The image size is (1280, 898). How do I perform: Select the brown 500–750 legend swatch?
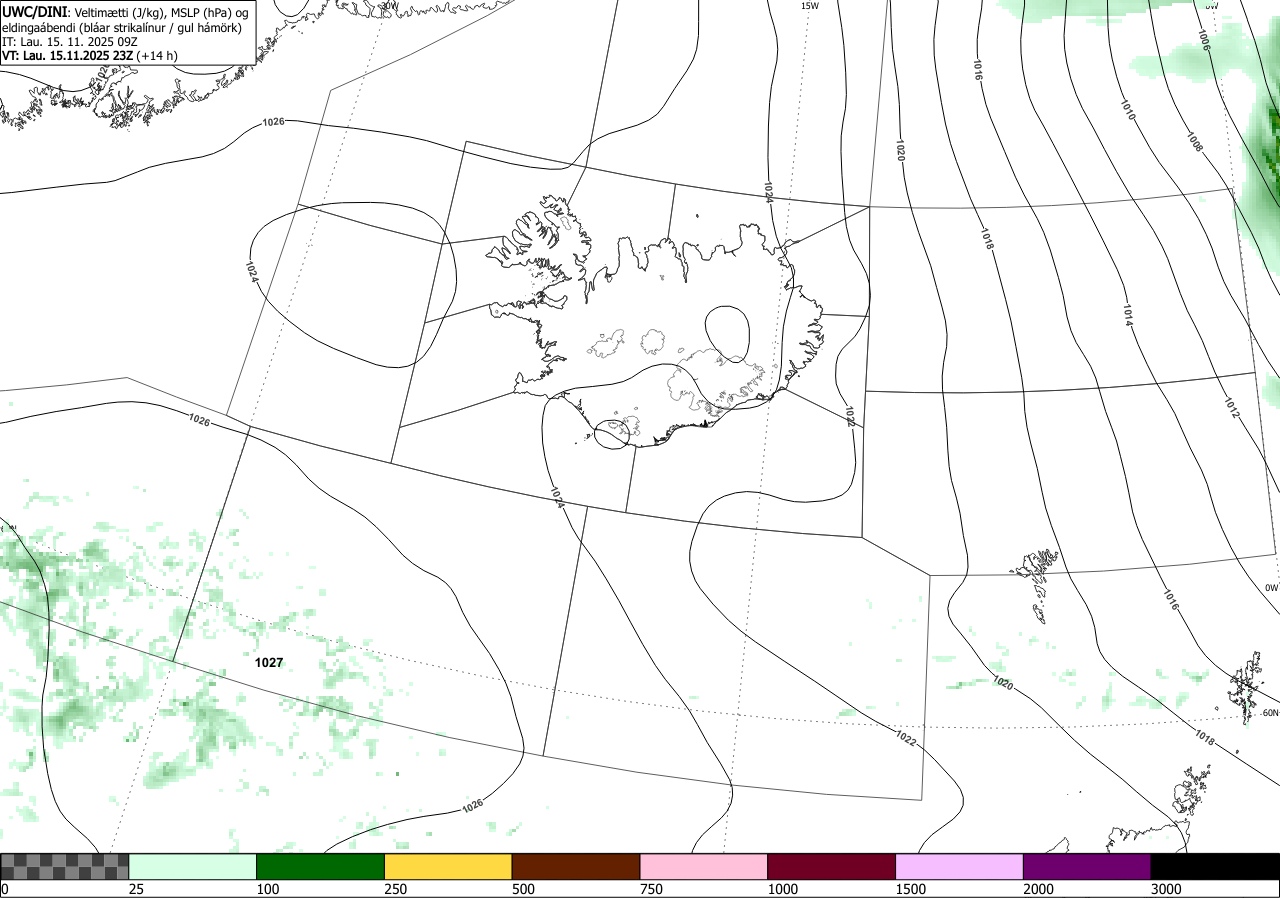[576, 866]
